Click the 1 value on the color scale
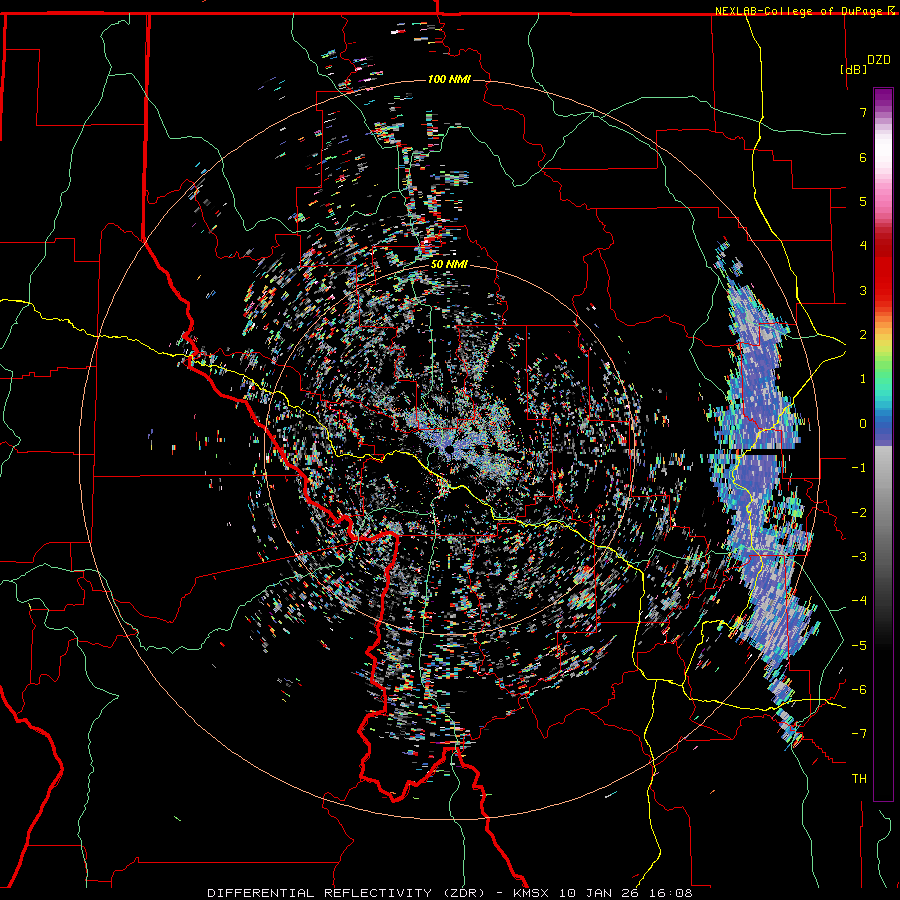 point(863,379)
